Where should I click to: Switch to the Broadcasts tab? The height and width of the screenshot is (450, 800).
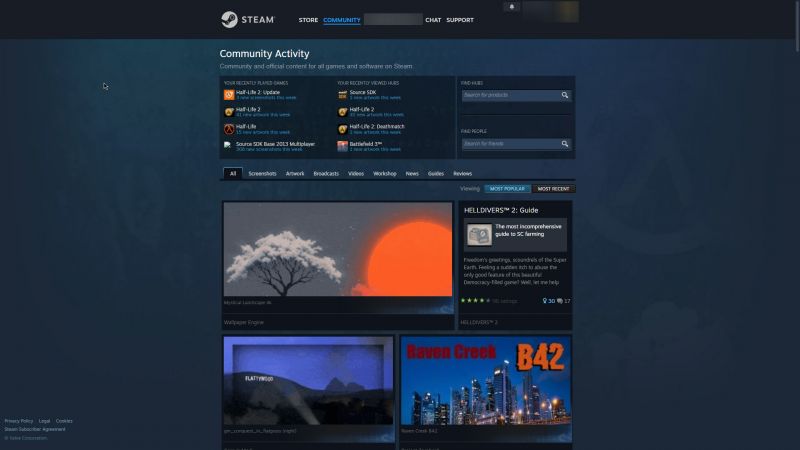point(326,173)
